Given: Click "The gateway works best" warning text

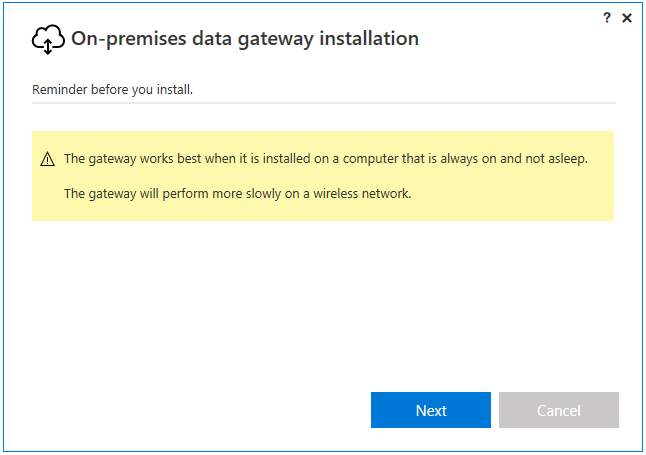Looking at the screenshot, I should (x=130, y=158).
